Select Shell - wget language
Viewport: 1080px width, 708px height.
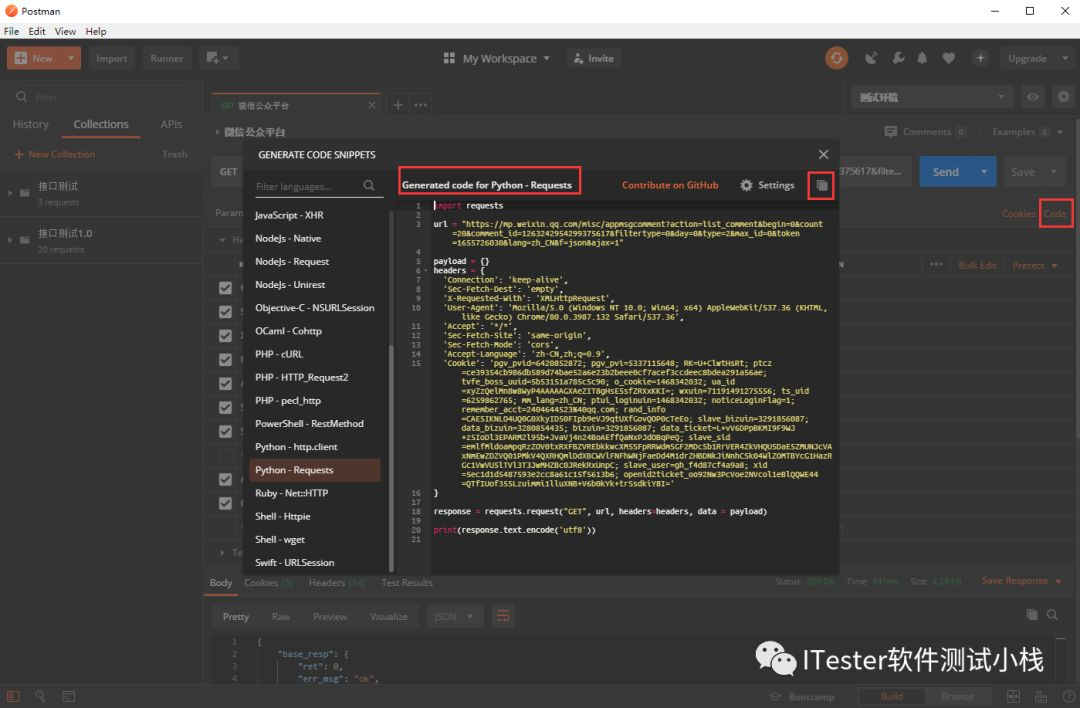coord(280,539)
